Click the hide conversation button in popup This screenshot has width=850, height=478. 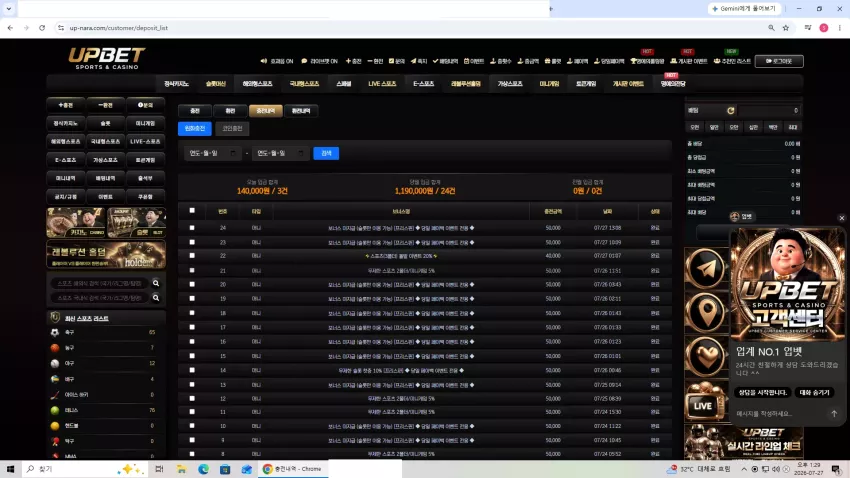coord(814,392)
